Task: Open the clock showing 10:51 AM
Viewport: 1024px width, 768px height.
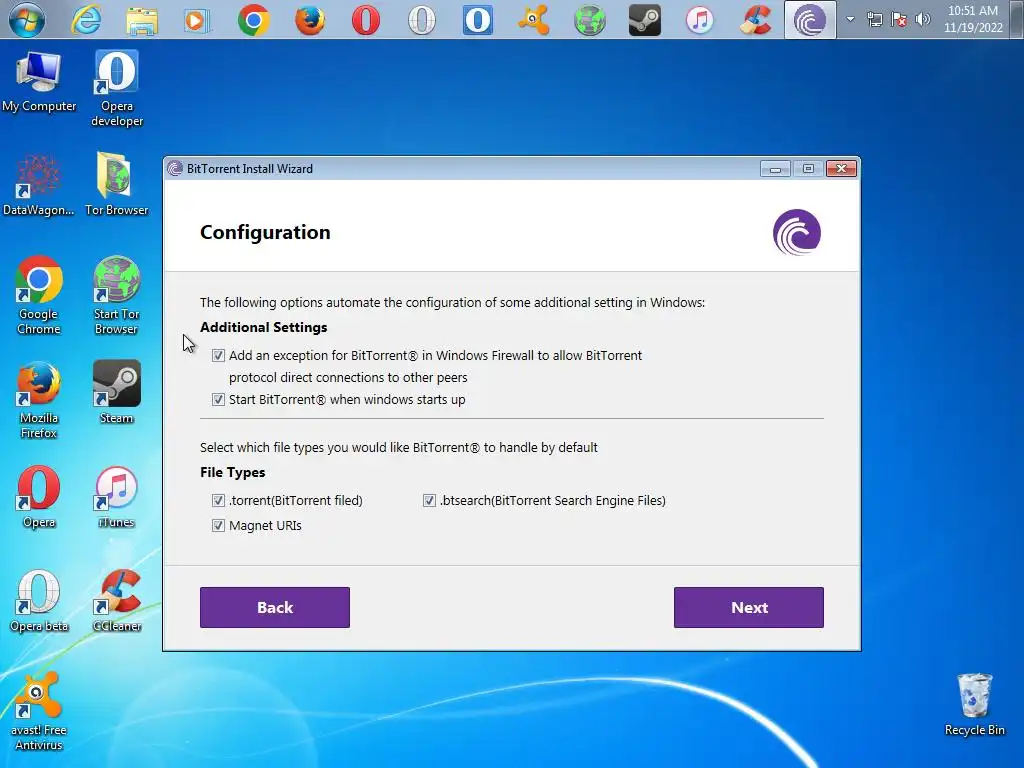Action: 973,19
